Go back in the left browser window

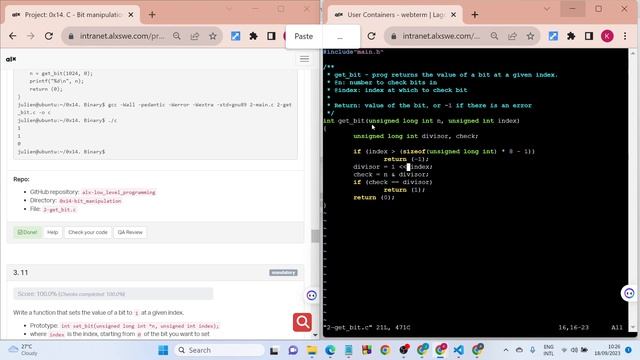[13, 36]
